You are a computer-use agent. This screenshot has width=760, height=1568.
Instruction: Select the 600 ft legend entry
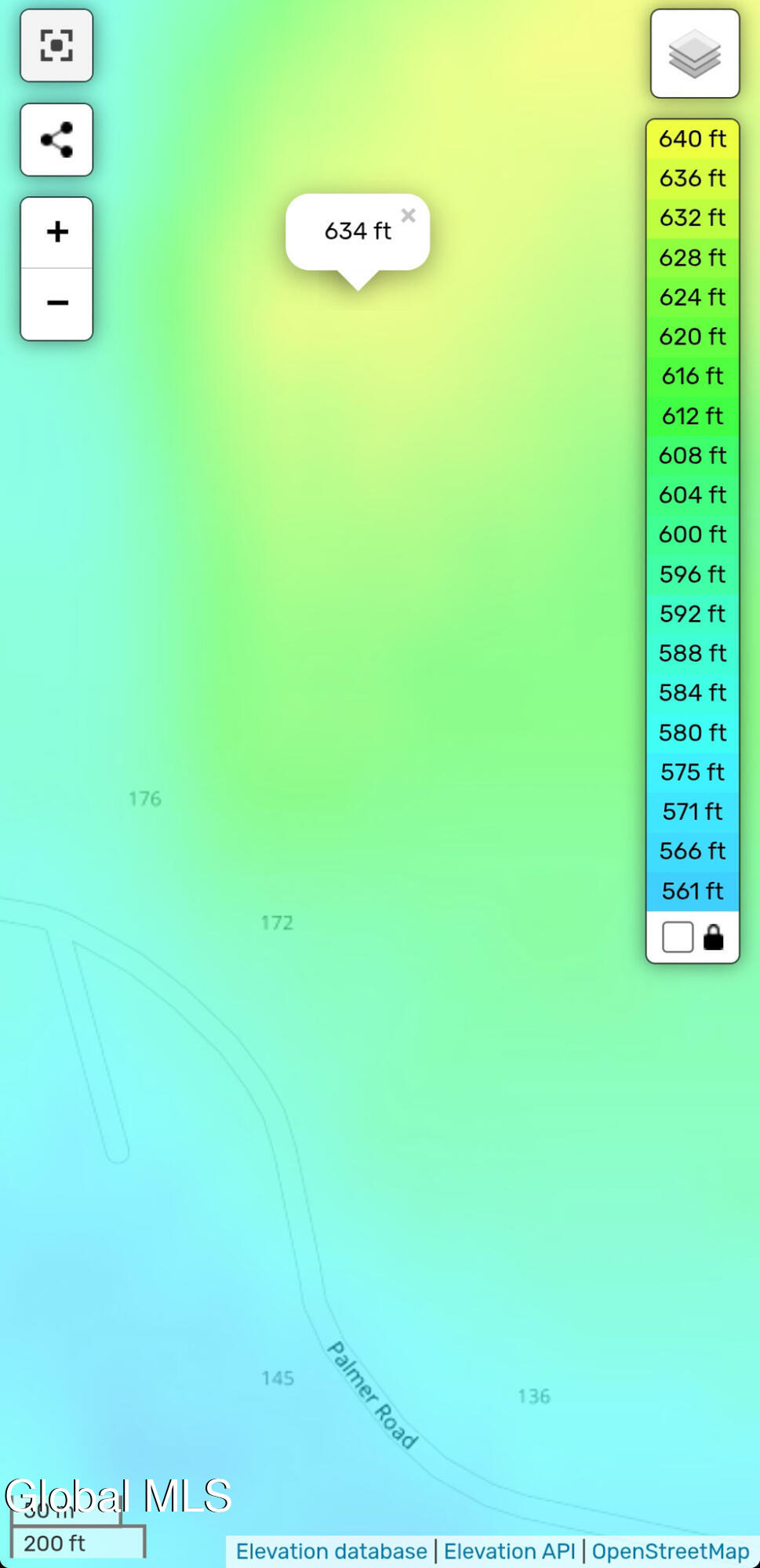[x=693, y=535]
